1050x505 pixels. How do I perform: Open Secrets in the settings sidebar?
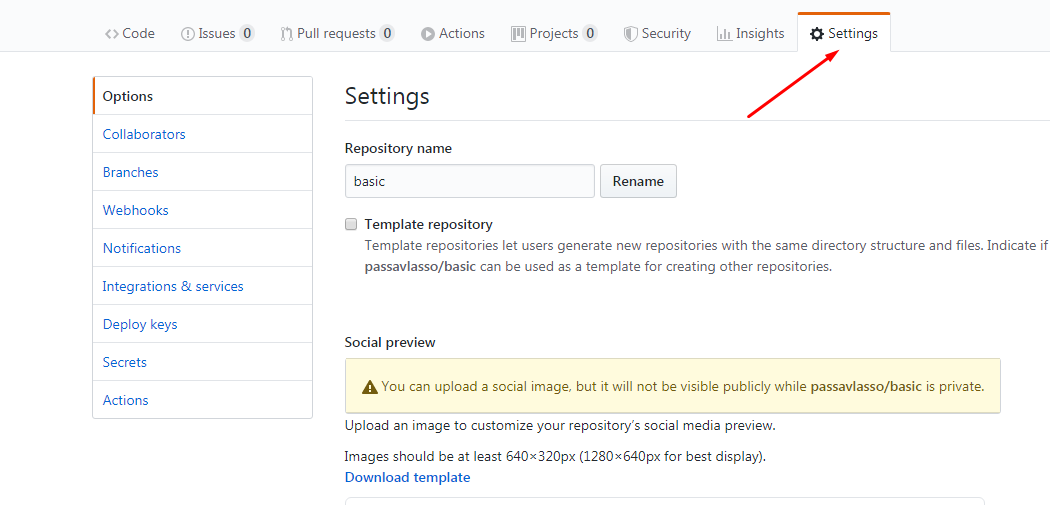(124, 362)
